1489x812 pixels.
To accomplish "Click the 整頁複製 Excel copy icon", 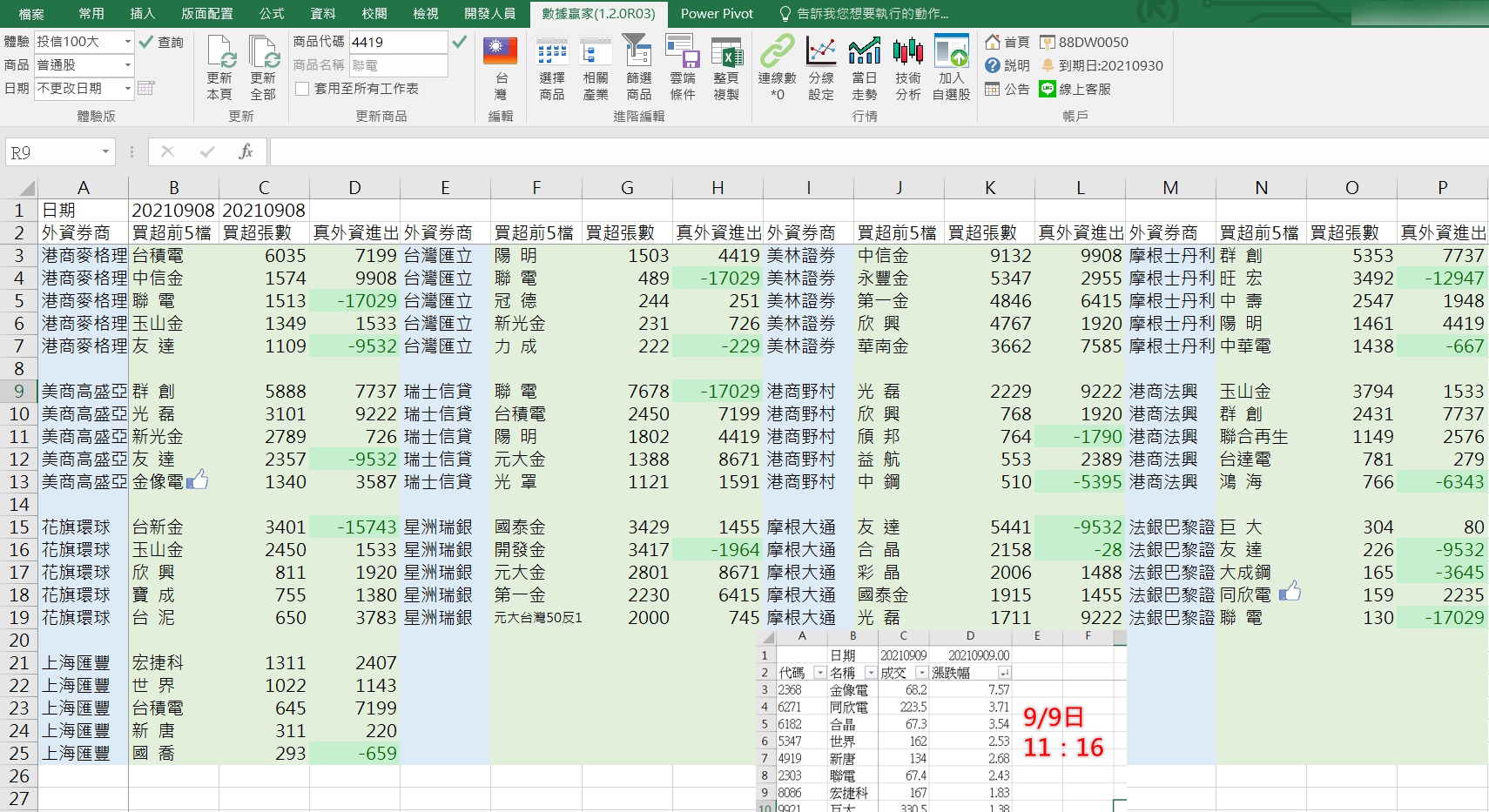I will pos(726,52).
